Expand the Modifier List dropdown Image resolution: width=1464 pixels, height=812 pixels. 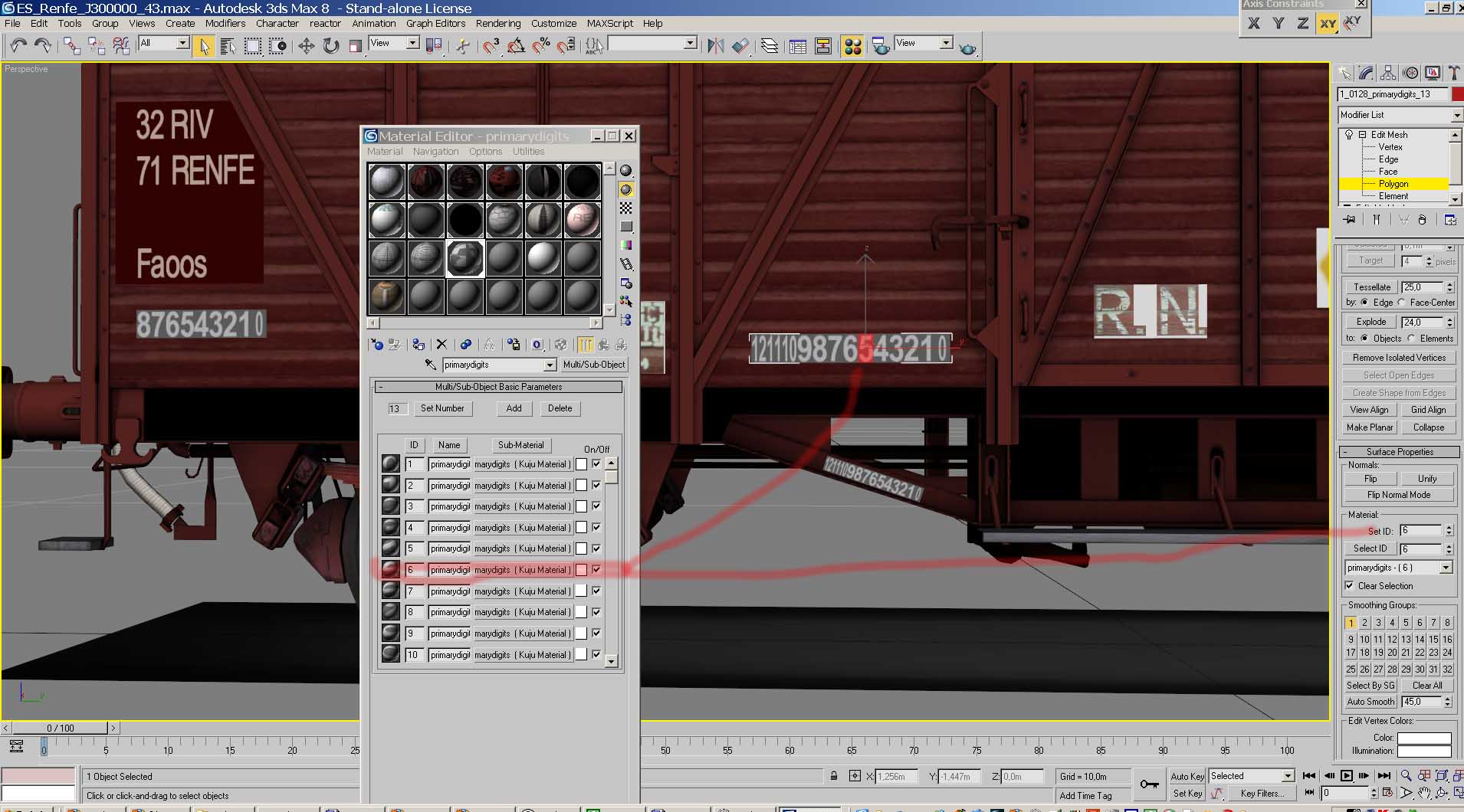coord(1456,115)
